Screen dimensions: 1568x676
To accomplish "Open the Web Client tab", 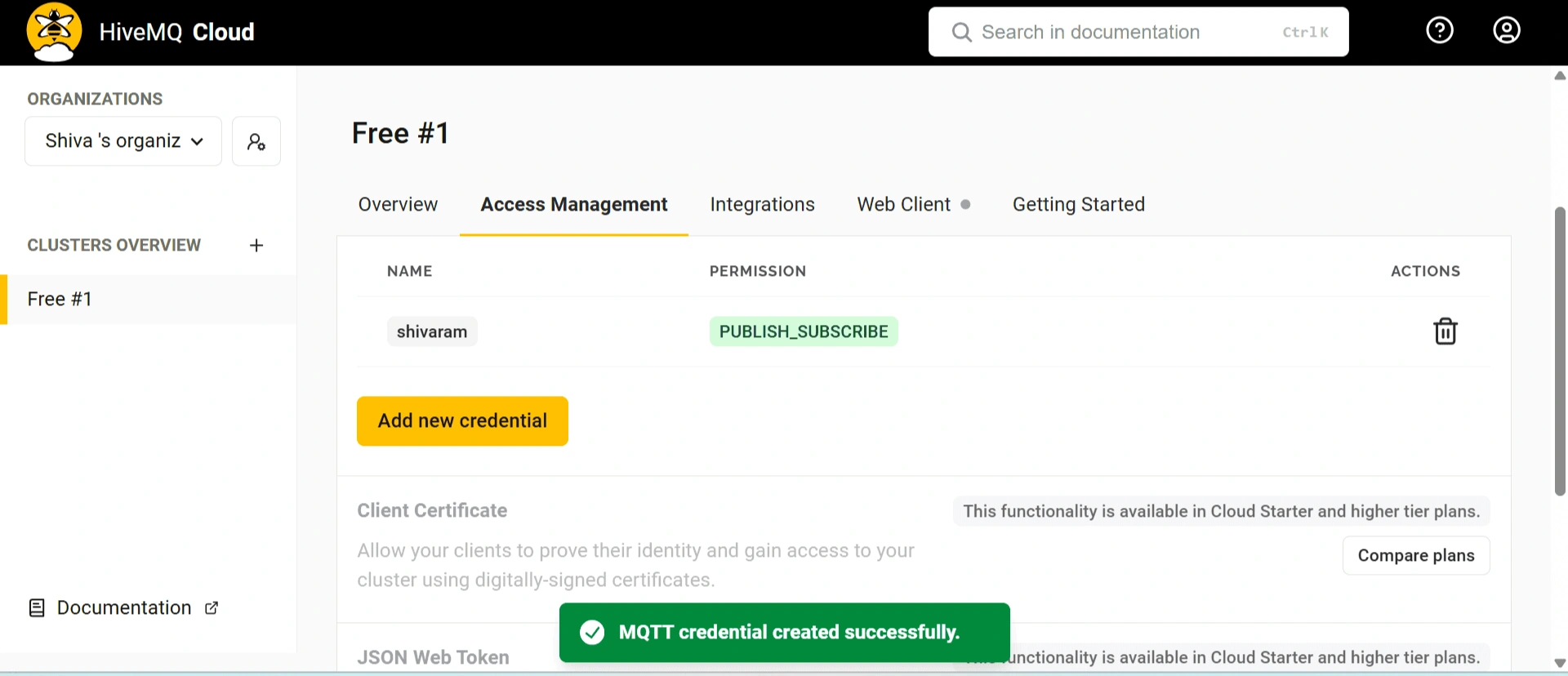I will click(903, 204).
